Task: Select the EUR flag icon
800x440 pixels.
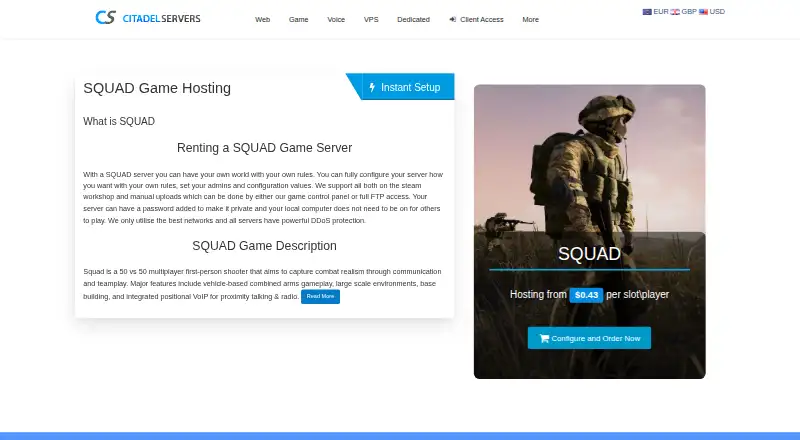Action: point(647,12)
